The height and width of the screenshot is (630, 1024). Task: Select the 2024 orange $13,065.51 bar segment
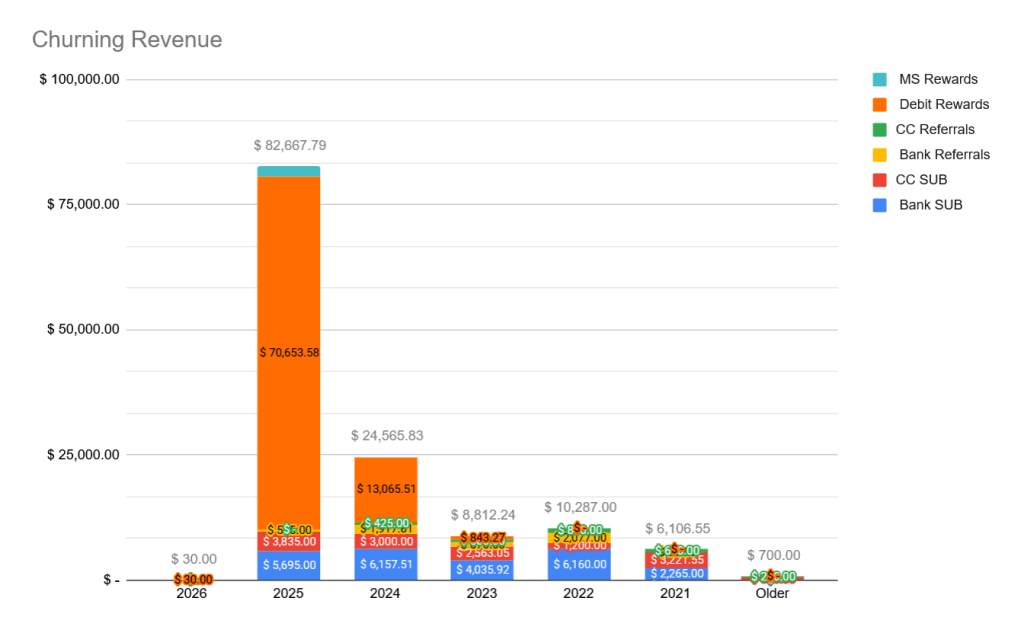(x=385, y=488)
